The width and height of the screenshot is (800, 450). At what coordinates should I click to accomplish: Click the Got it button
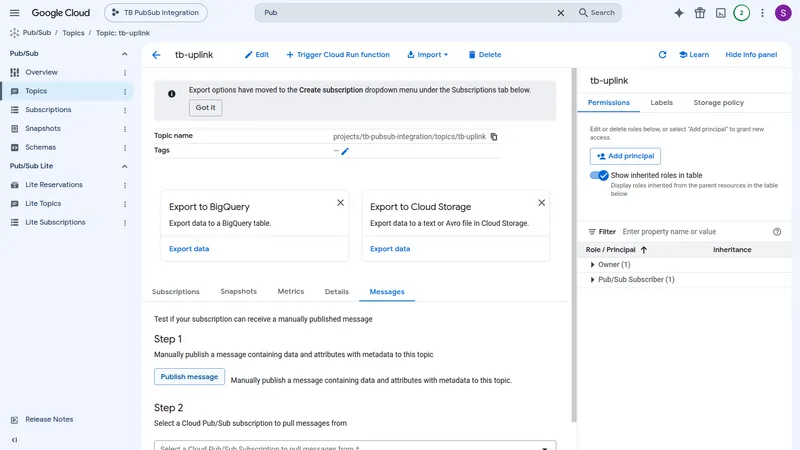206,108
